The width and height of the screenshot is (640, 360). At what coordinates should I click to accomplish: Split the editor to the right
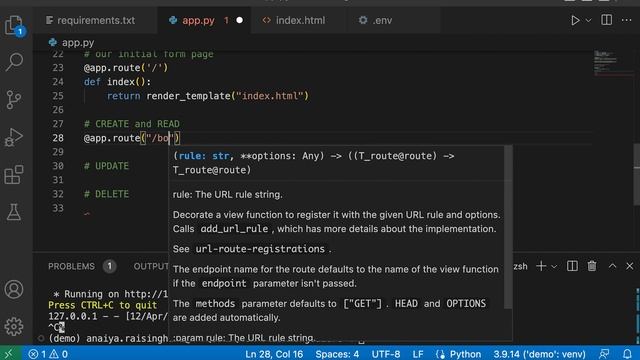[x=607, y=20]
